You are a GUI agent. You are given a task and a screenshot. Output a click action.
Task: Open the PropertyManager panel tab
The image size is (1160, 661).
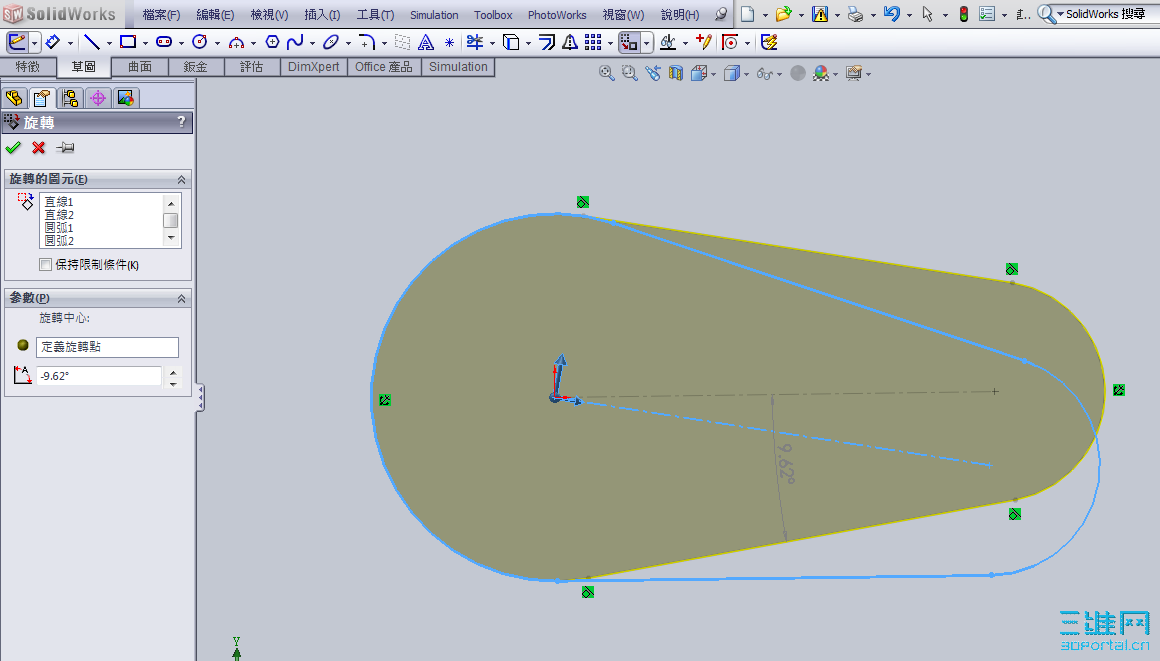point(42,98)
